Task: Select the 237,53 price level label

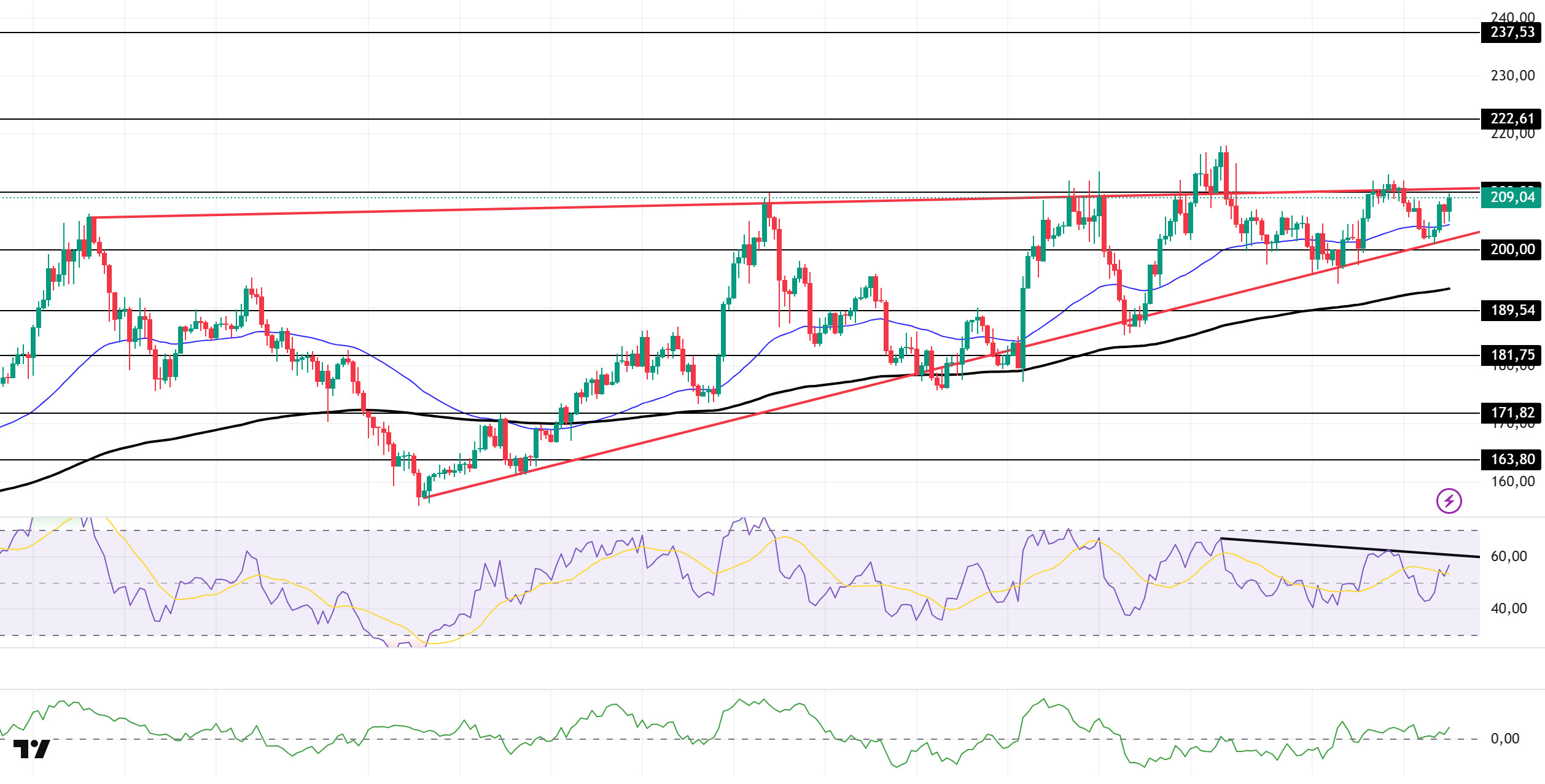Action: pos(1511,32)
